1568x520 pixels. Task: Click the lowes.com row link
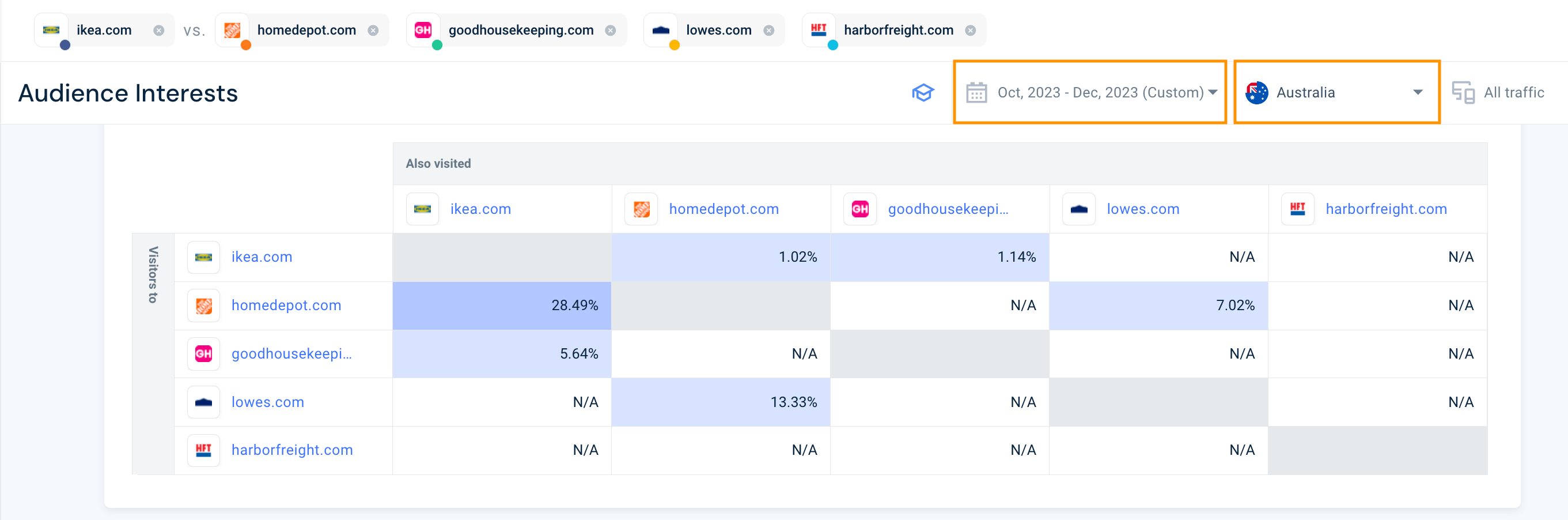tap(267, 402)
